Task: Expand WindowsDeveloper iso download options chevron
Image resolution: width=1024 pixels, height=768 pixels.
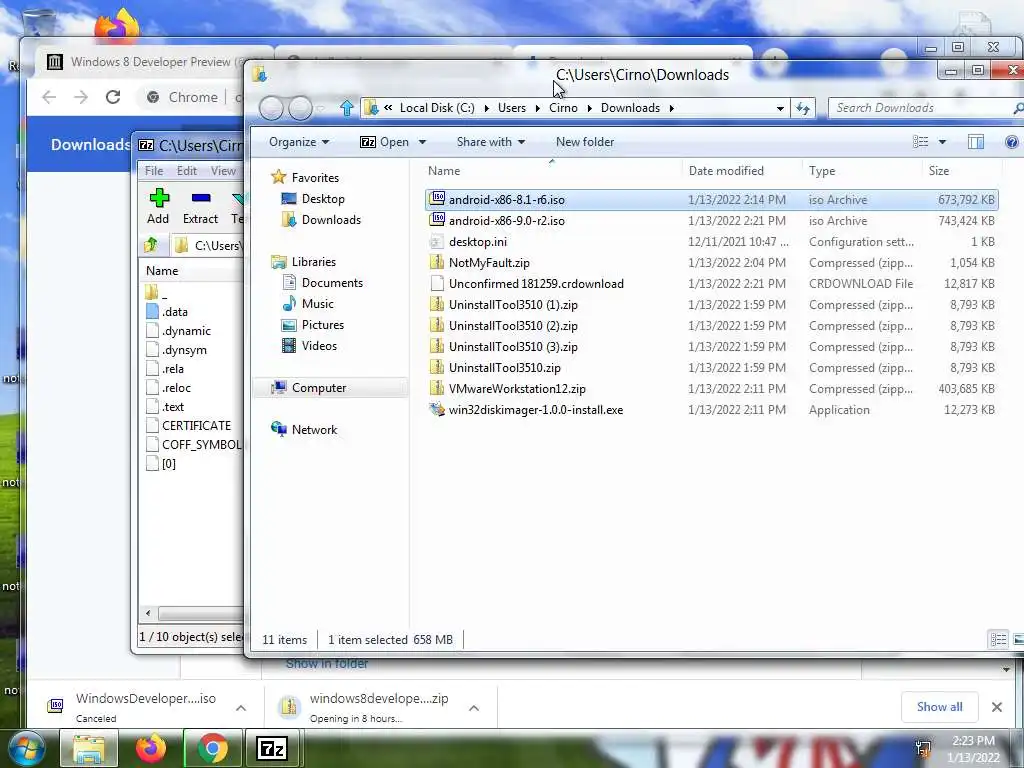Action: click(241, 708)
